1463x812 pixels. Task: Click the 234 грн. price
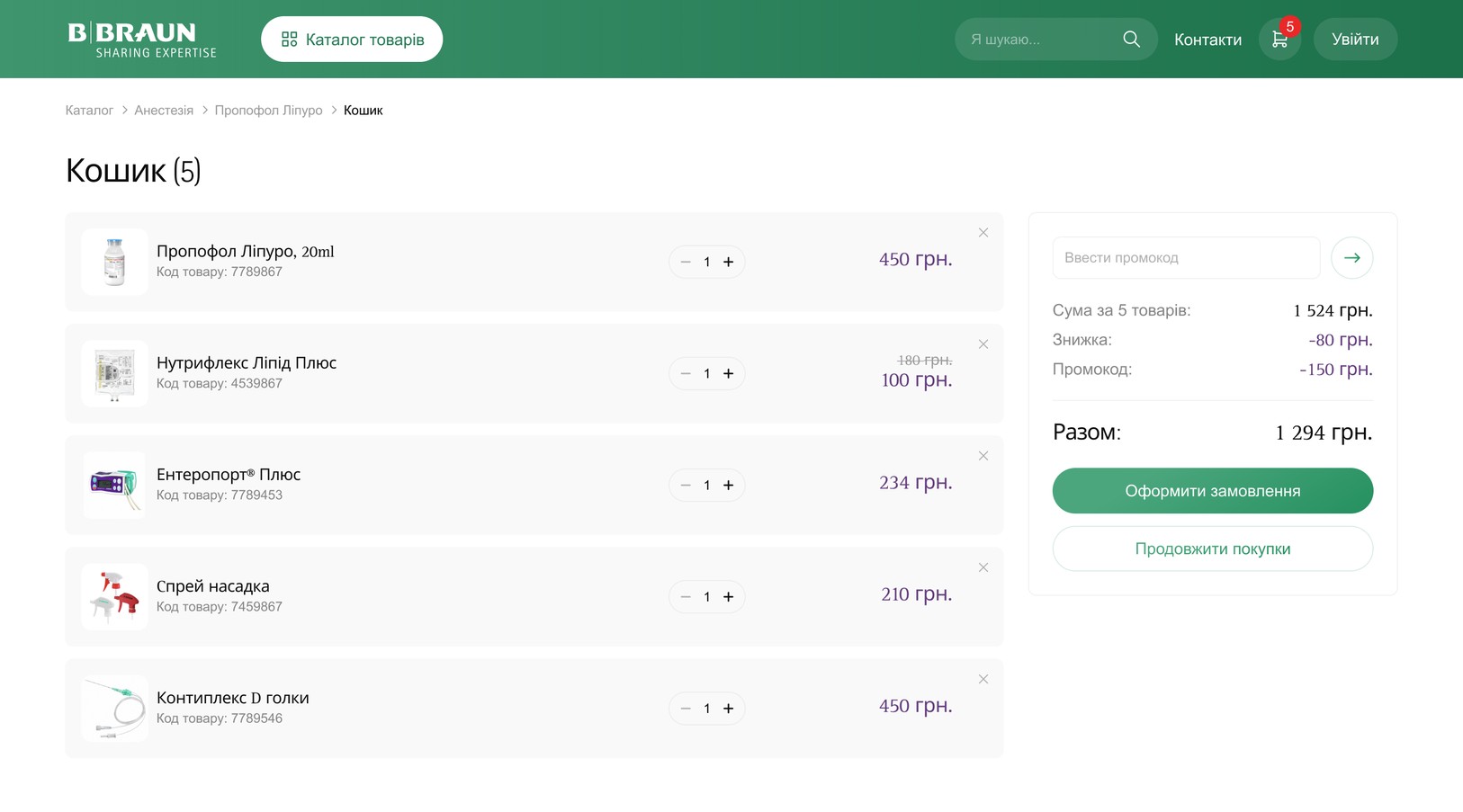pos(915,483)
